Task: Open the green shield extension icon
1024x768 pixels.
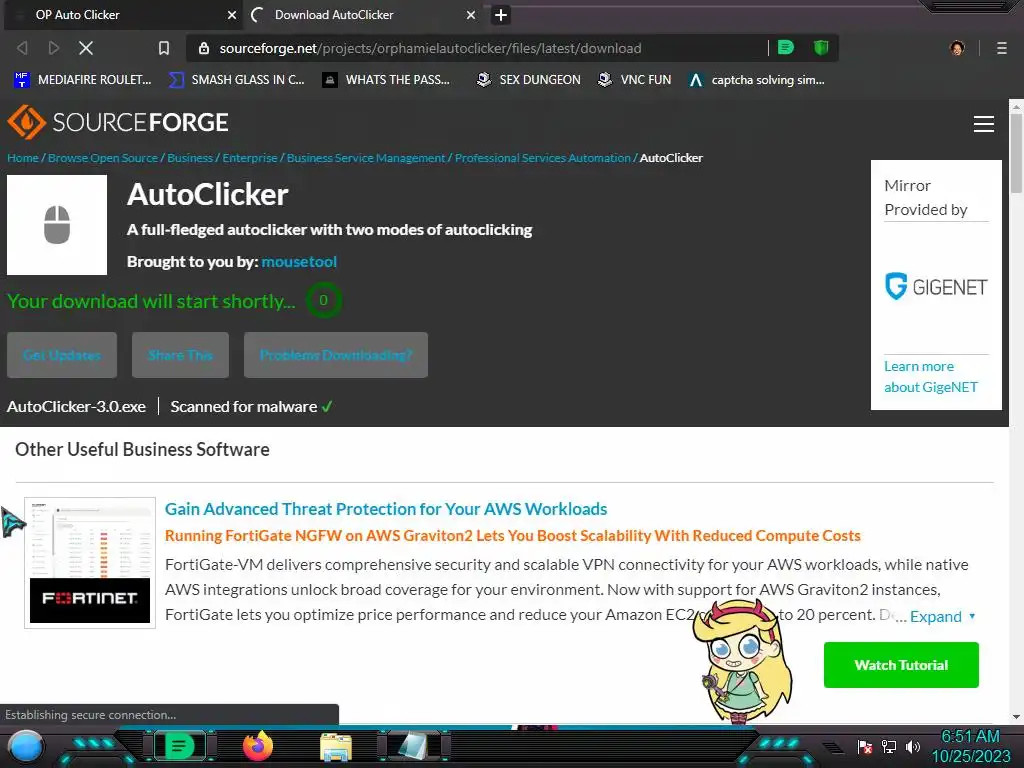Action: pos(821,47)
